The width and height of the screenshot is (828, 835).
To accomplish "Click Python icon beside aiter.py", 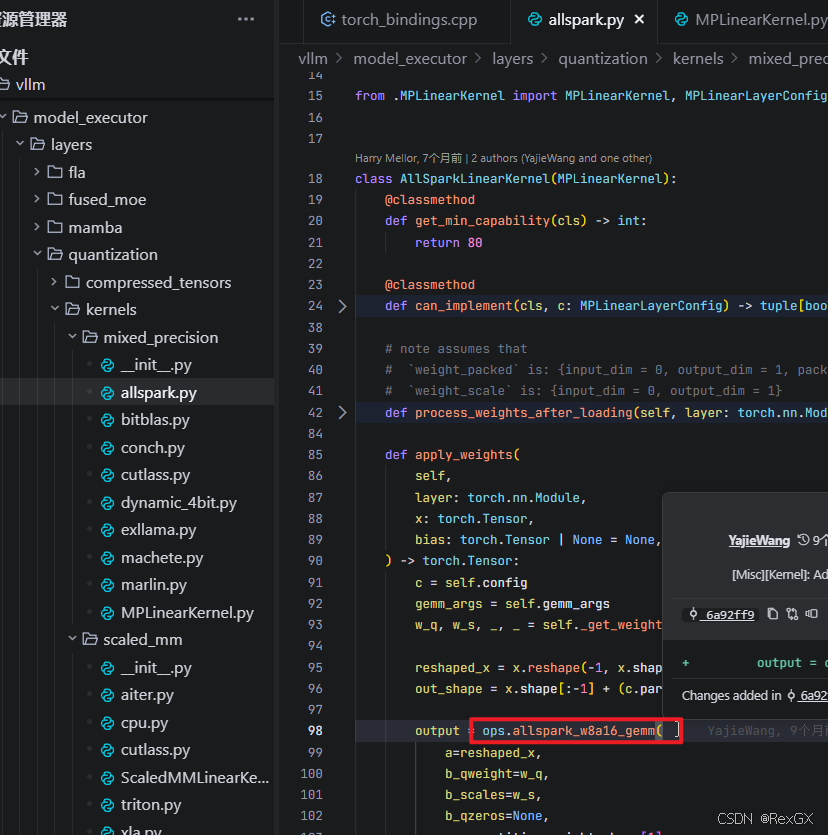I will click(x=108, y=695).
